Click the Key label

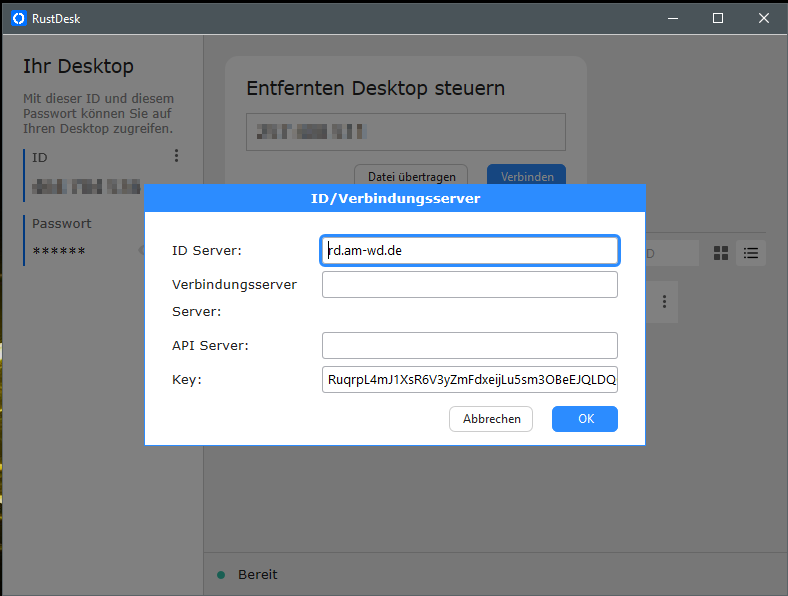[186, 379]
